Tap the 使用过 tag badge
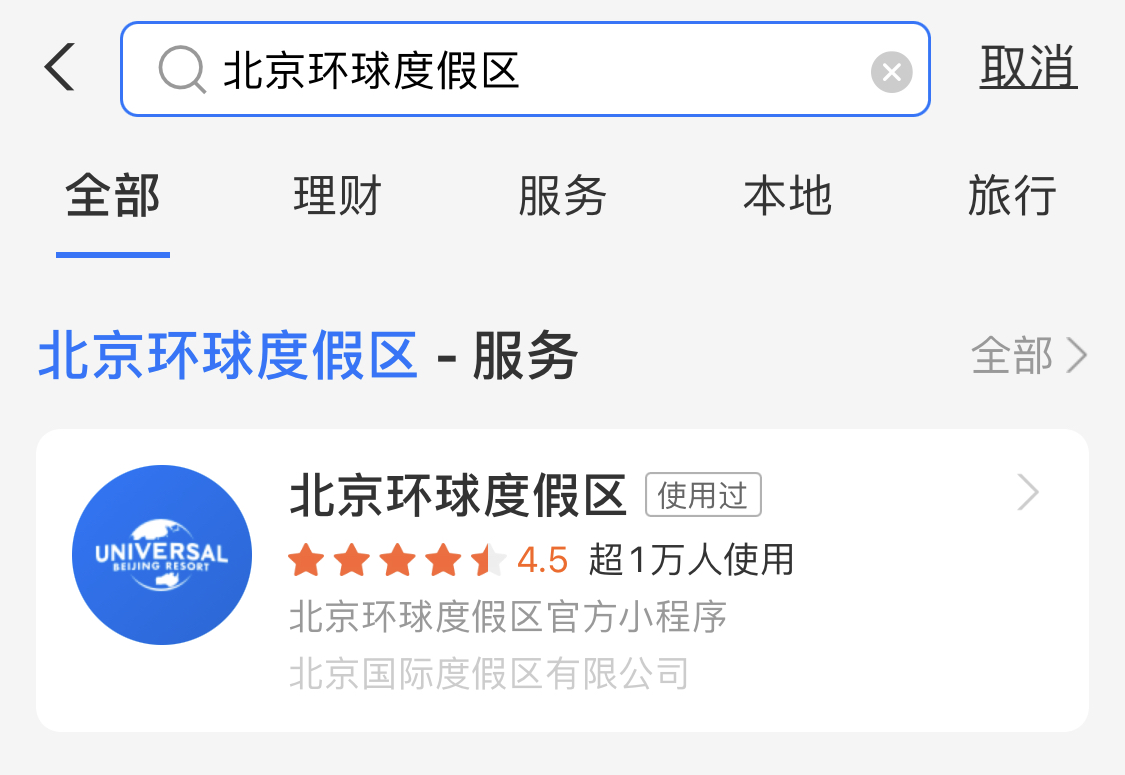The height and width of the screenshot is (775, 1125). (703, 494)
